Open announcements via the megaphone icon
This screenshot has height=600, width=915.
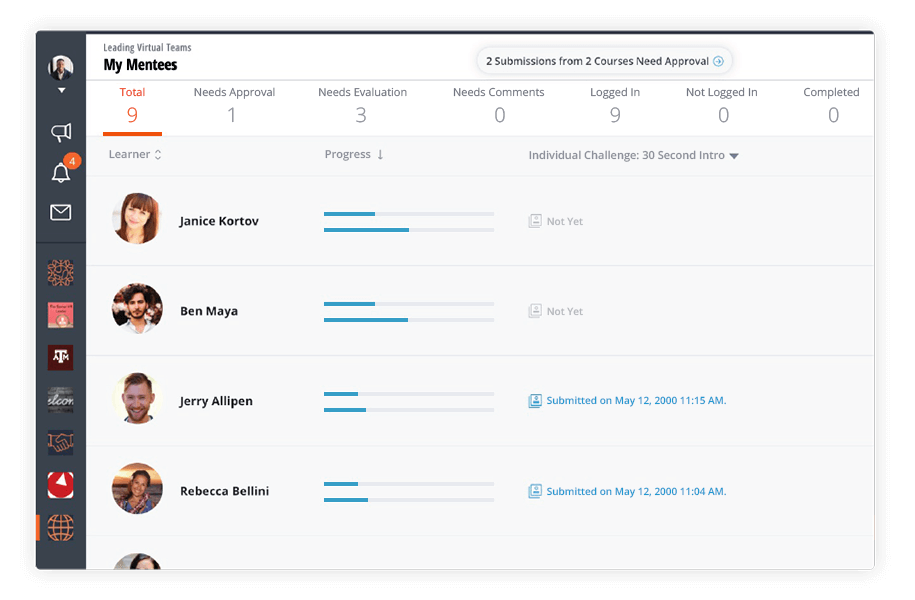click(60, 132)
